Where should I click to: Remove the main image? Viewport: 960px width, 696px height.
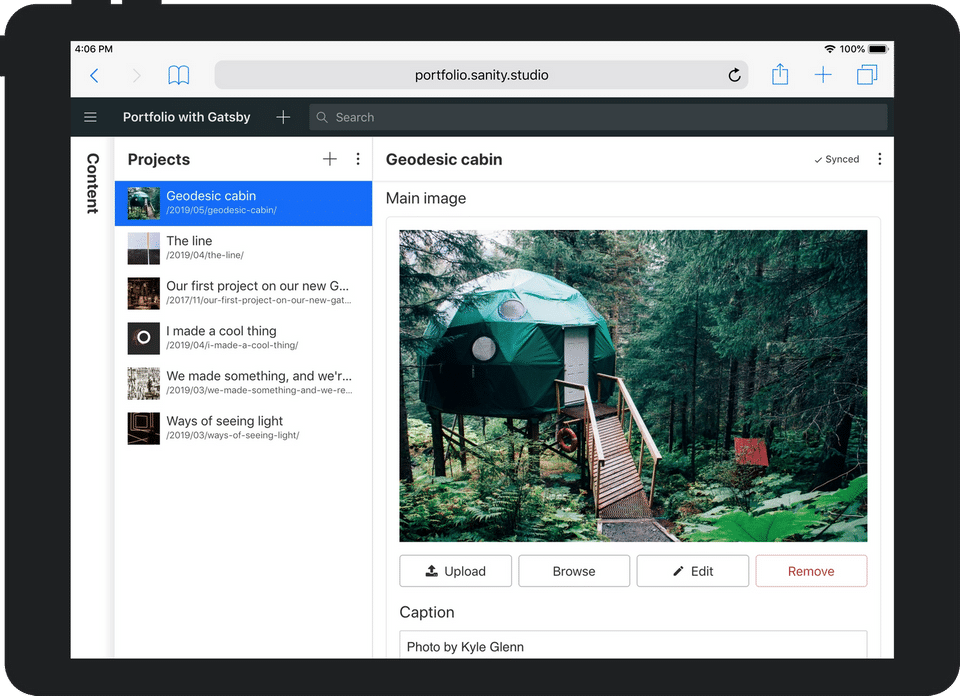[x=811, y=571]
